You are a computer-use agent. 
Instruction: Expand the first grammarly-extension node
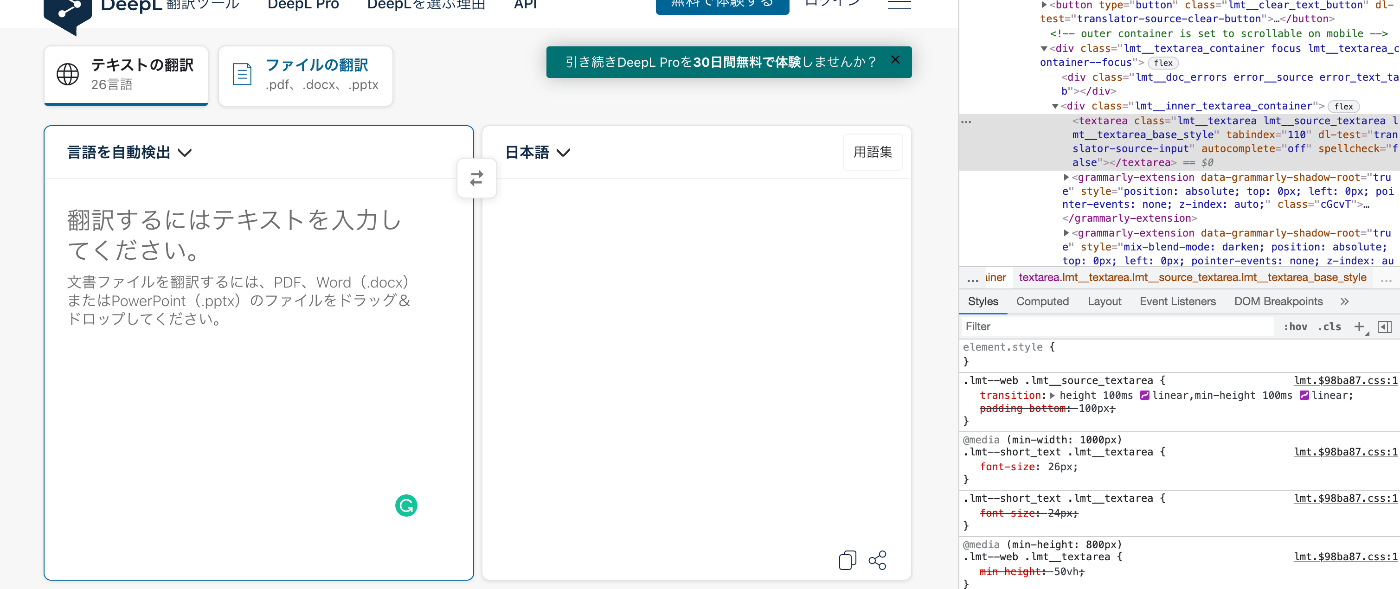[x=1066, y=176]
